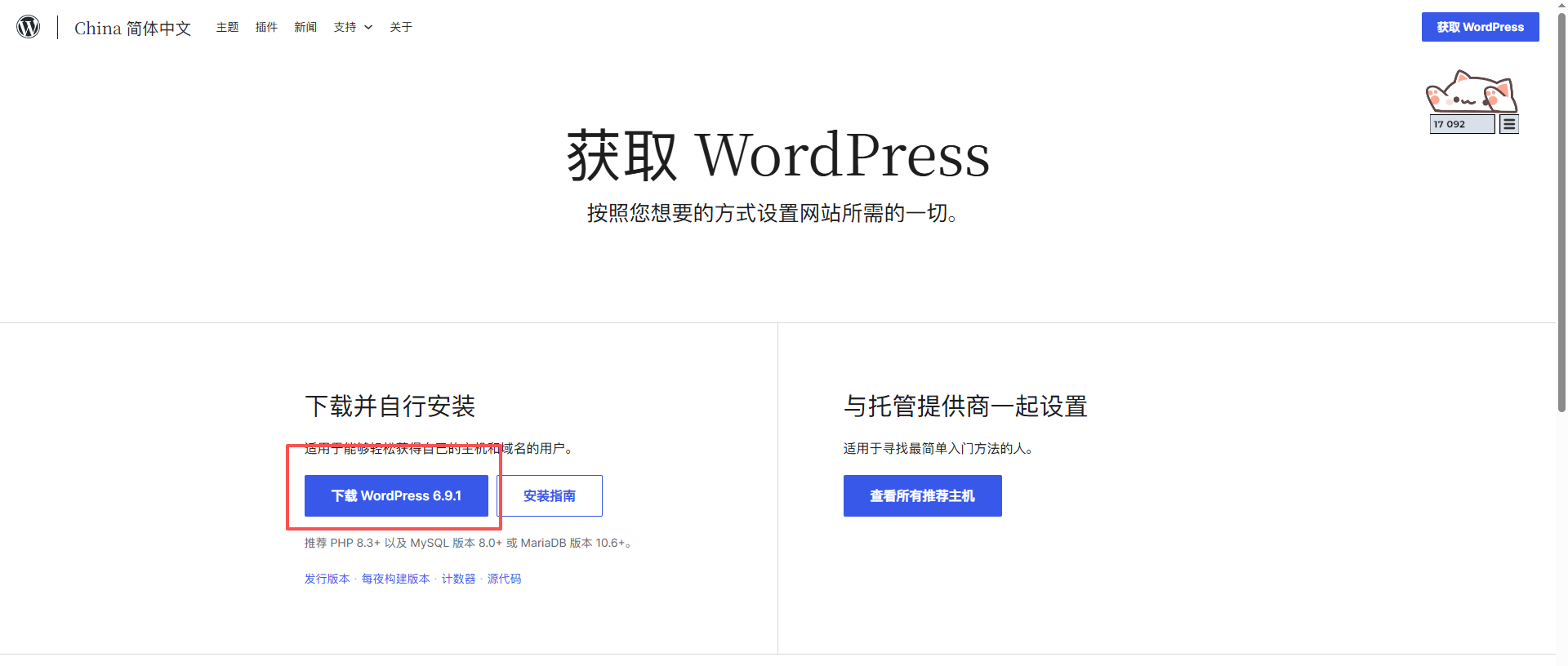The image size is (1568, 666).
Task: Click the WordPress logo icon
Action: pyautogui.click(x=29, y=27)
